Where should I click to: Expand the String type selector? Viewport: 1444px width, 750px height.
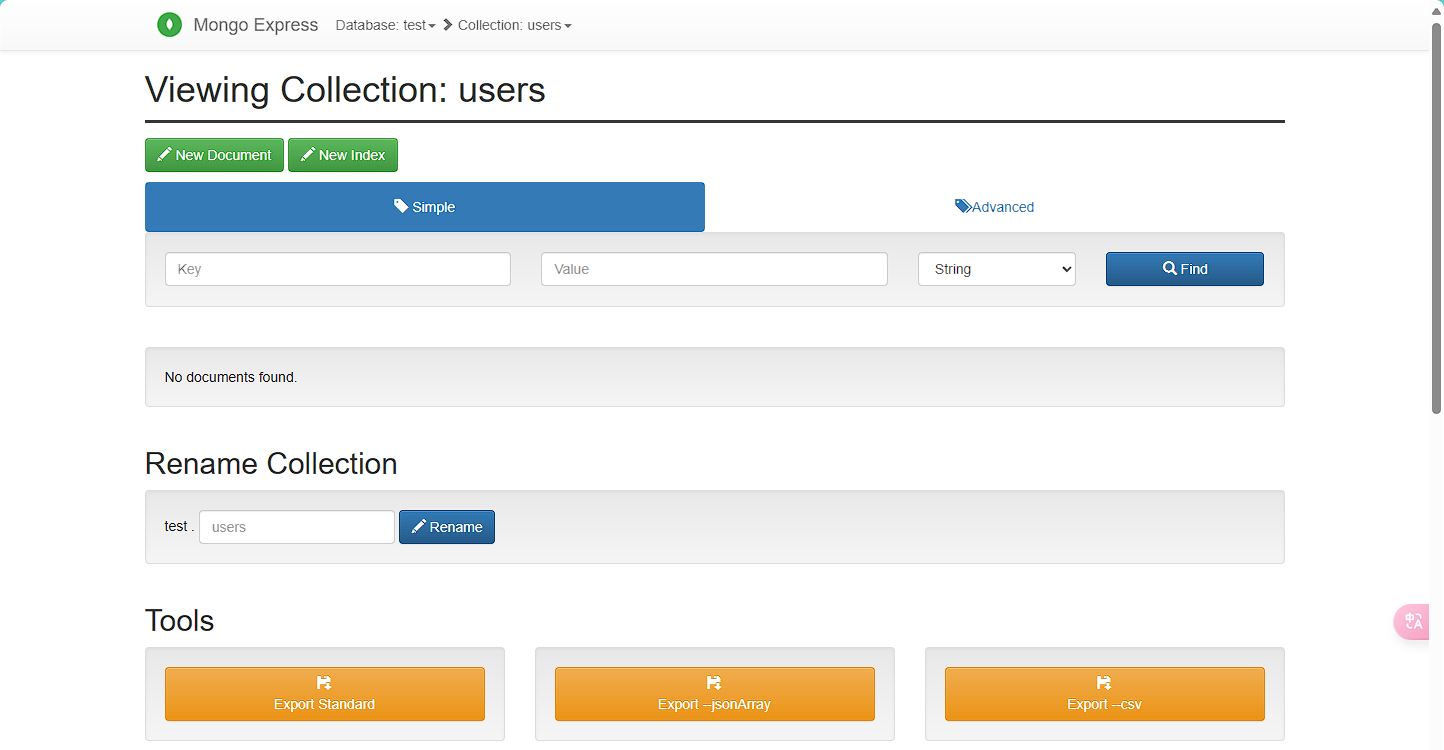[x=996, y=269]
